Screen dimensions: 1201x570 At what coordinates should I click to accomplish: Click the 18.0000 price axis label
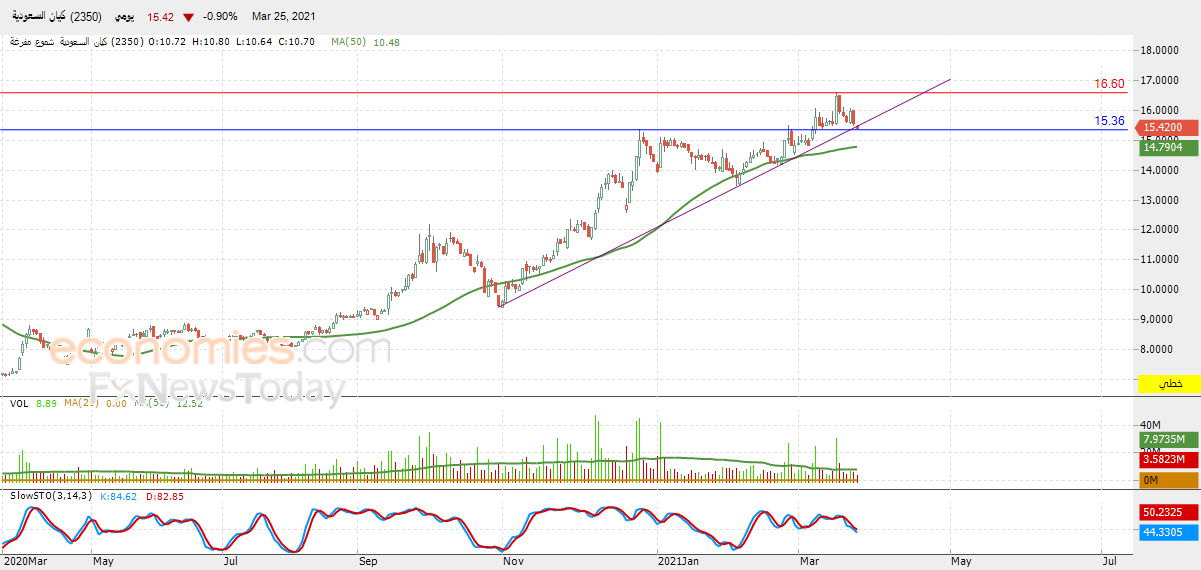[1160, 50]
